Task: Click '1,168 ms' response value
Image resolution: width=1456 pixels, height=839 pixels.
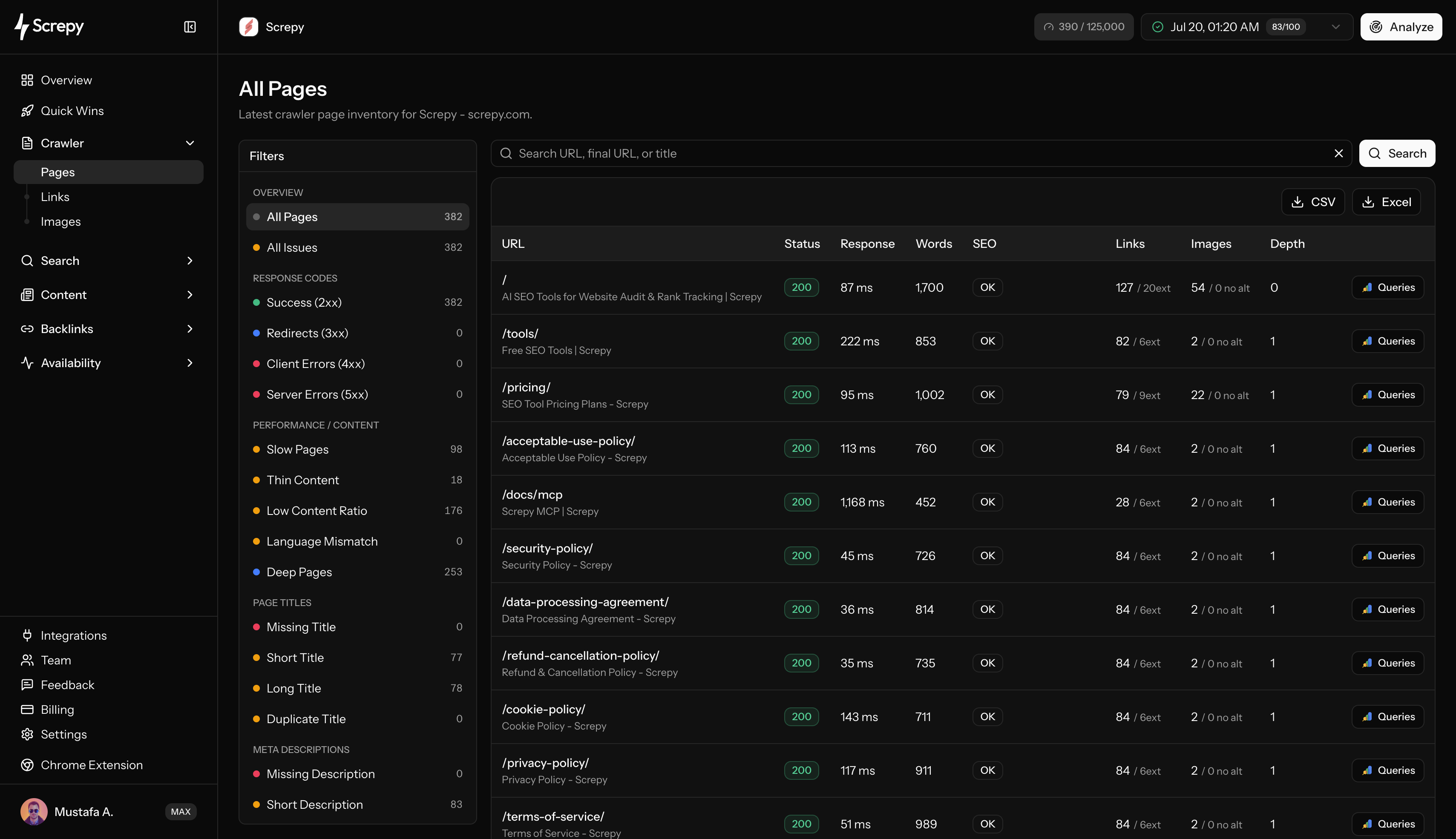Action: (x=862, y=502)
